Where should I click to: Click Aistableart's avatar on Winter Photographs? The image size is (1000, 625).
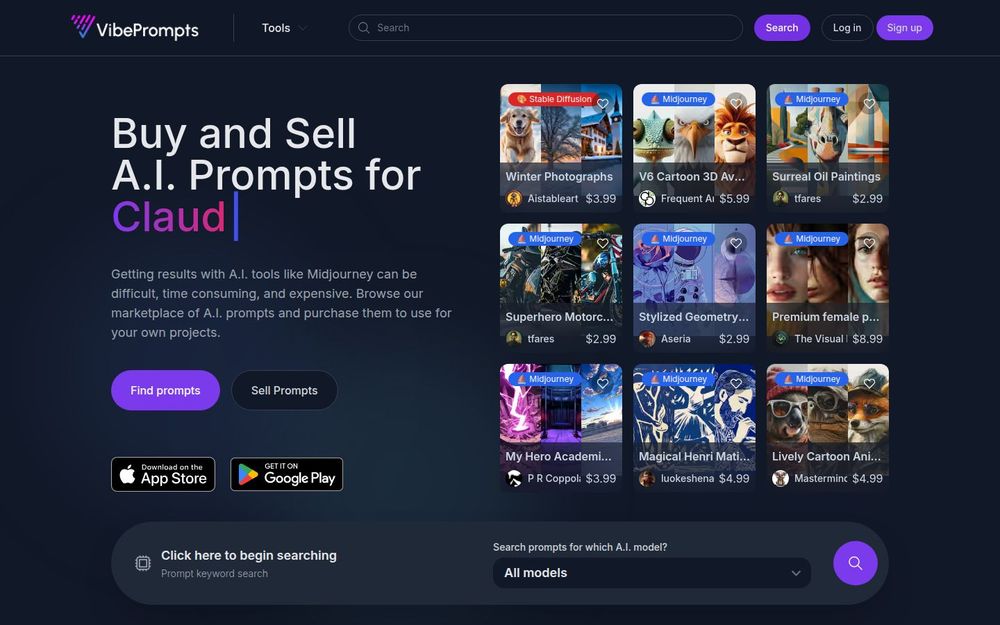click(x=514, y=198)
